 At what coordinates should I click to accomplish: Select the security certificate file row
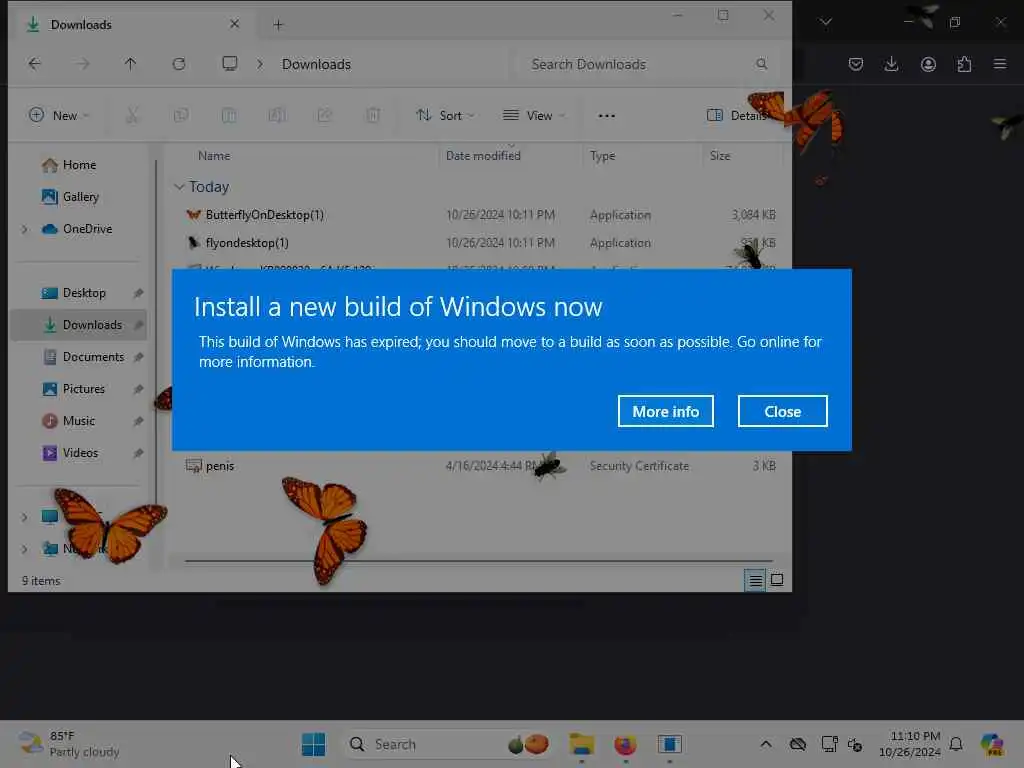[x=481, y=466]
